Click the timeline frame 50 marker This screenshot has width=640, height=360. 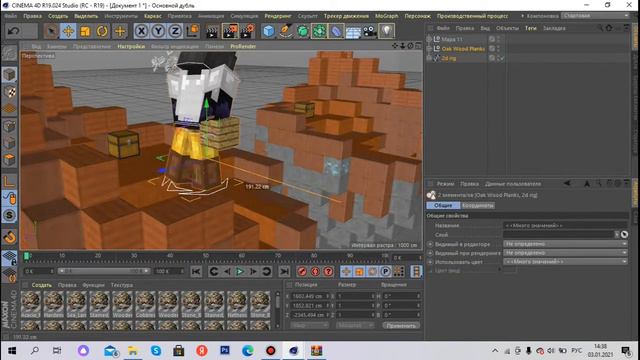205,256
